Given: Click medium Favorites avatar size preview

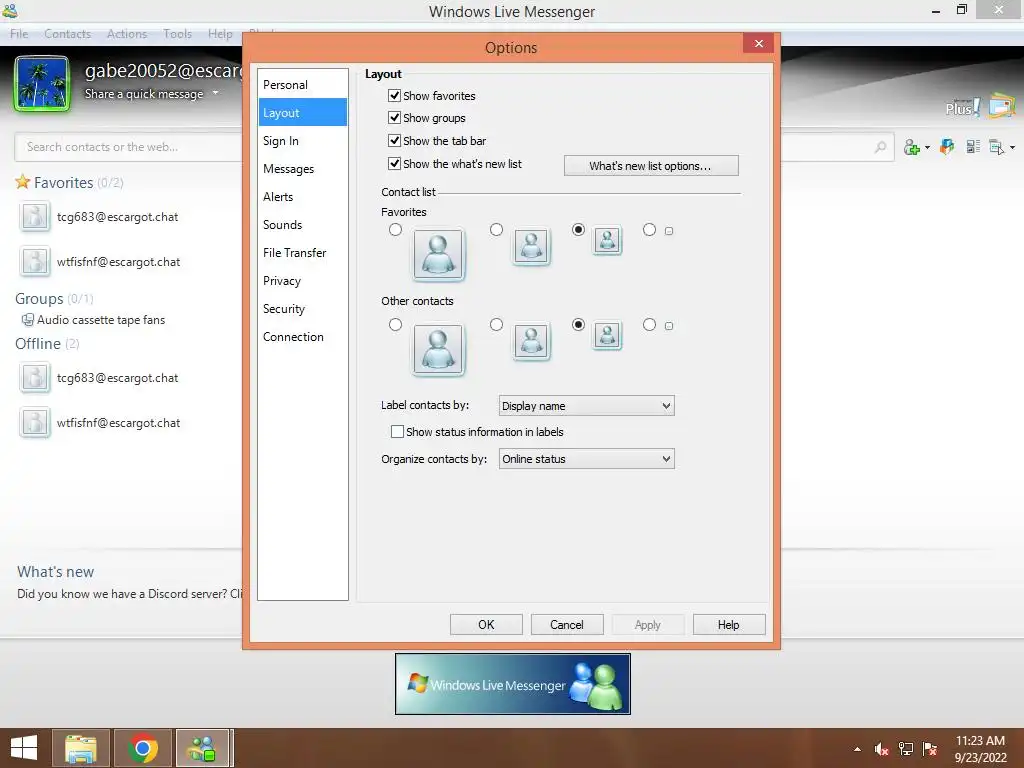Looking at the screenshot, I should point(531,247).
